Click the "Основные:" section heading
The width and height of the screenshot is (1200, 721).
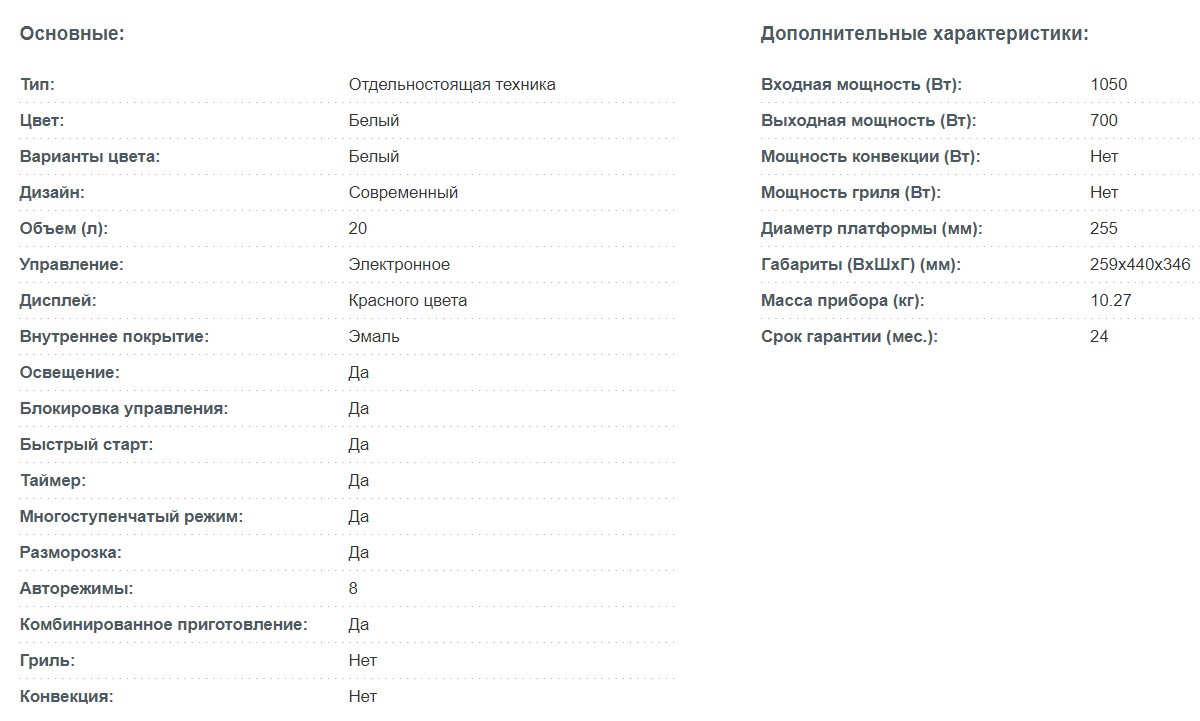pos(72,33)
